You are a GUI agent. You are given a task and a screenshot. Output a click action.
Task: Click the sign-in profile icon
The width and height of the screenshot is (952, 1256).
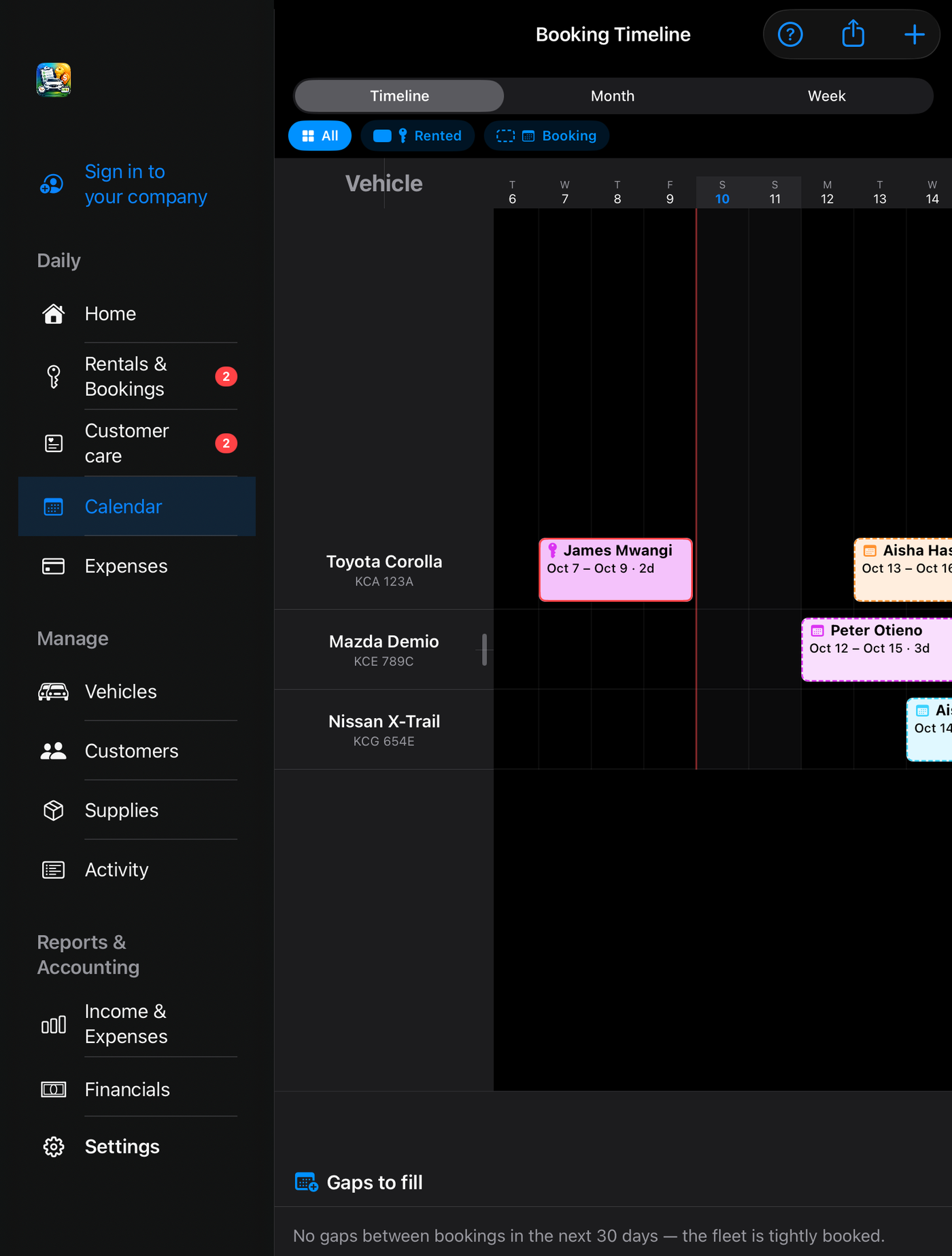pos(52,184)
